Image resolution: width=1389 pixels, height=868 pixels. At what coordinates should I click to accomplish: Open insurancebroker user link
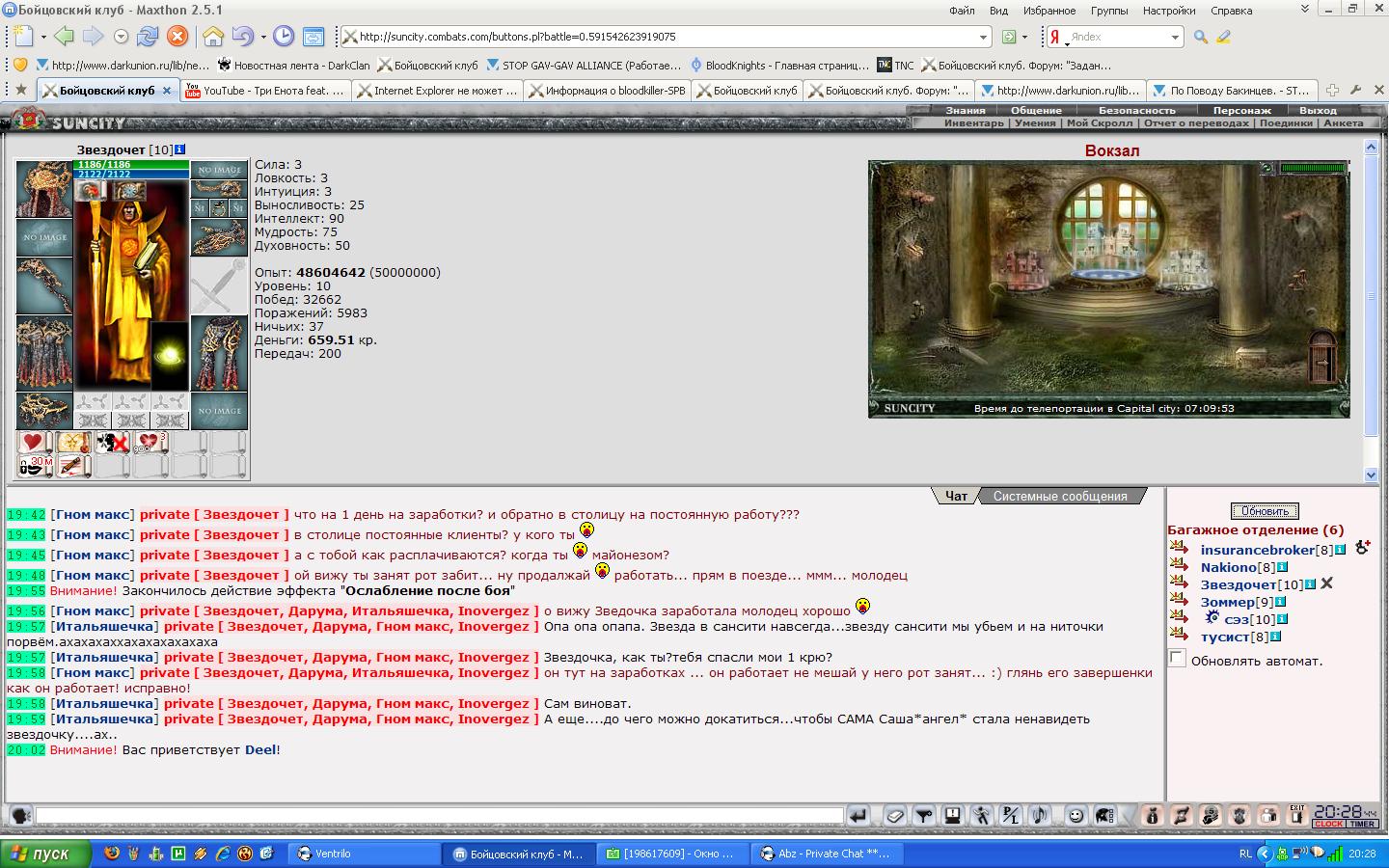click(x=1258, y=550)
